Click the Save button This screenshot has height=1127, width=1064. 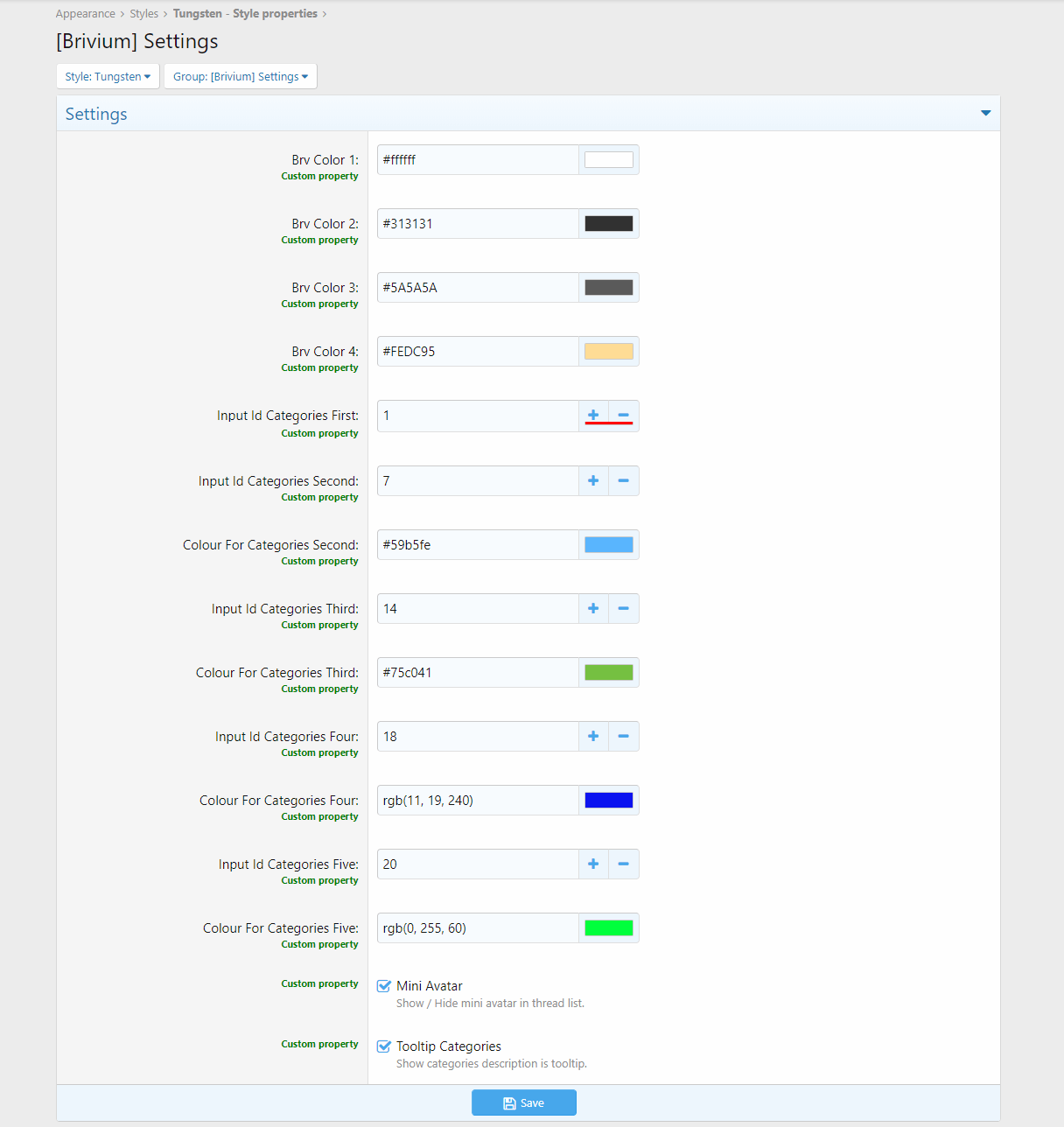click(523, 1102)
